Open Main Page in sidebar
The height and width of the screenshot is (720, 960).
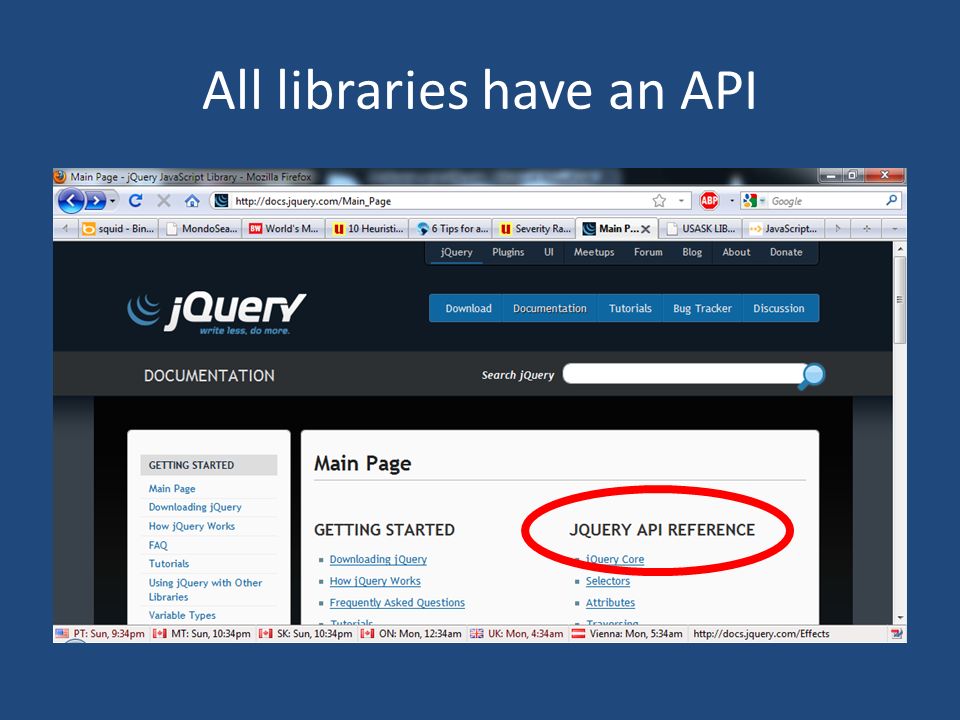point(172,489)
